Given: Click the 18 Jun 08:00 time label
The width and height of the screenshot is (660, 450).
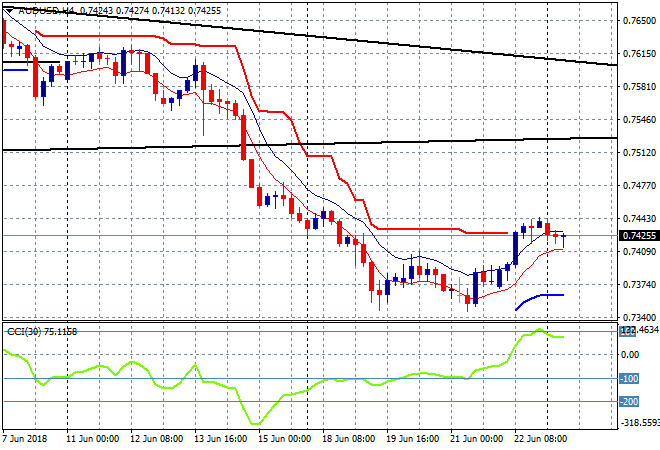Looking at the screenshot, I should tap(349, 439).
